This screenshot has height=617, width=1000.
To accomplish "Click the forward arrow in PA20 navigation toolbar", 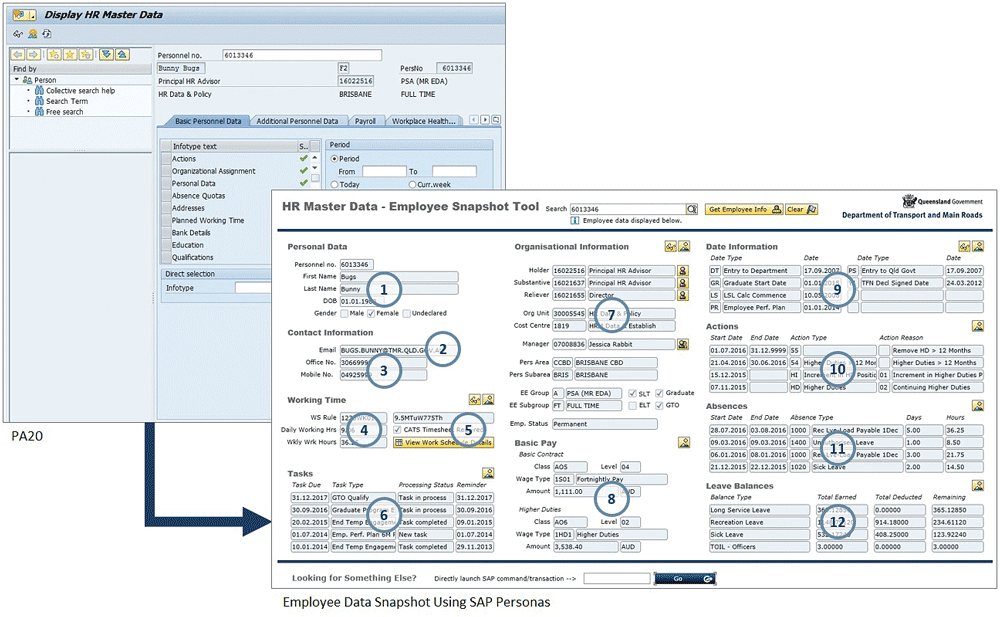I will click(34, 55).
